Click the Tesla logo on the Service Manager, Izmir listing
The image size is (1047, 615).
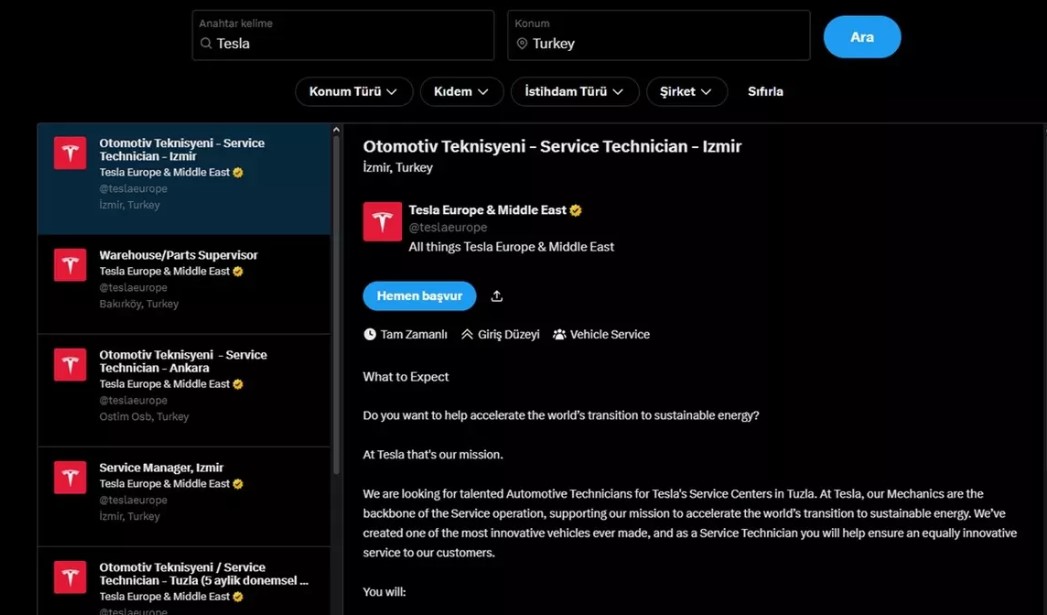pyautogui.click(x=70, y=477)
